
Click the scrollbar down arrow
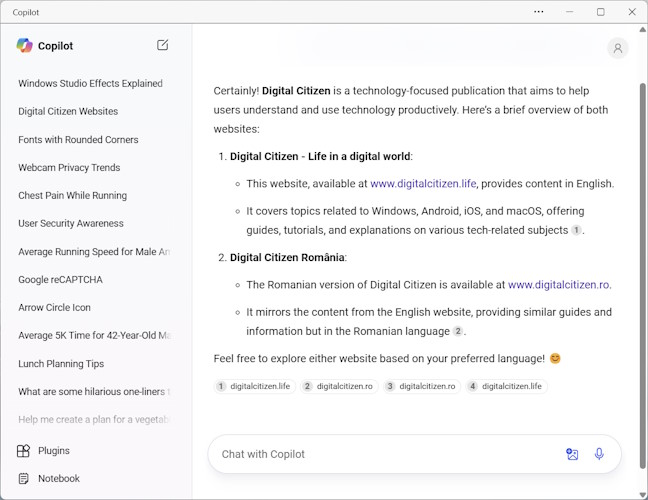(643, 494)
